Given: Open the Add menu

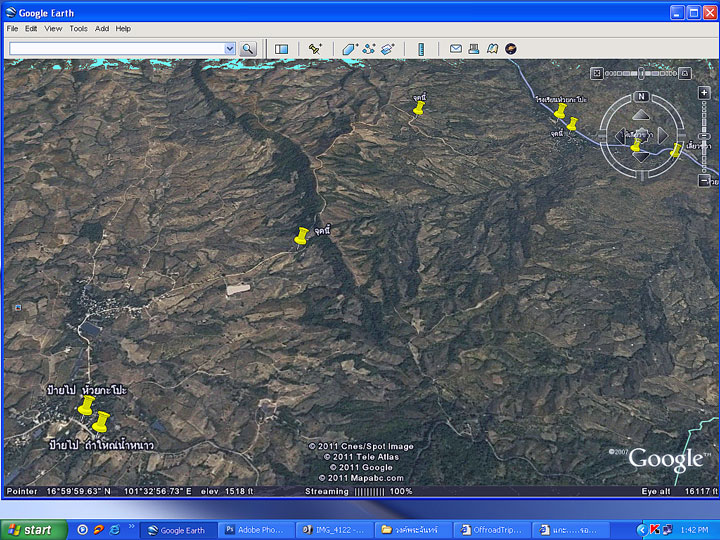Looking at the screenshot, I should pos(102,29).
